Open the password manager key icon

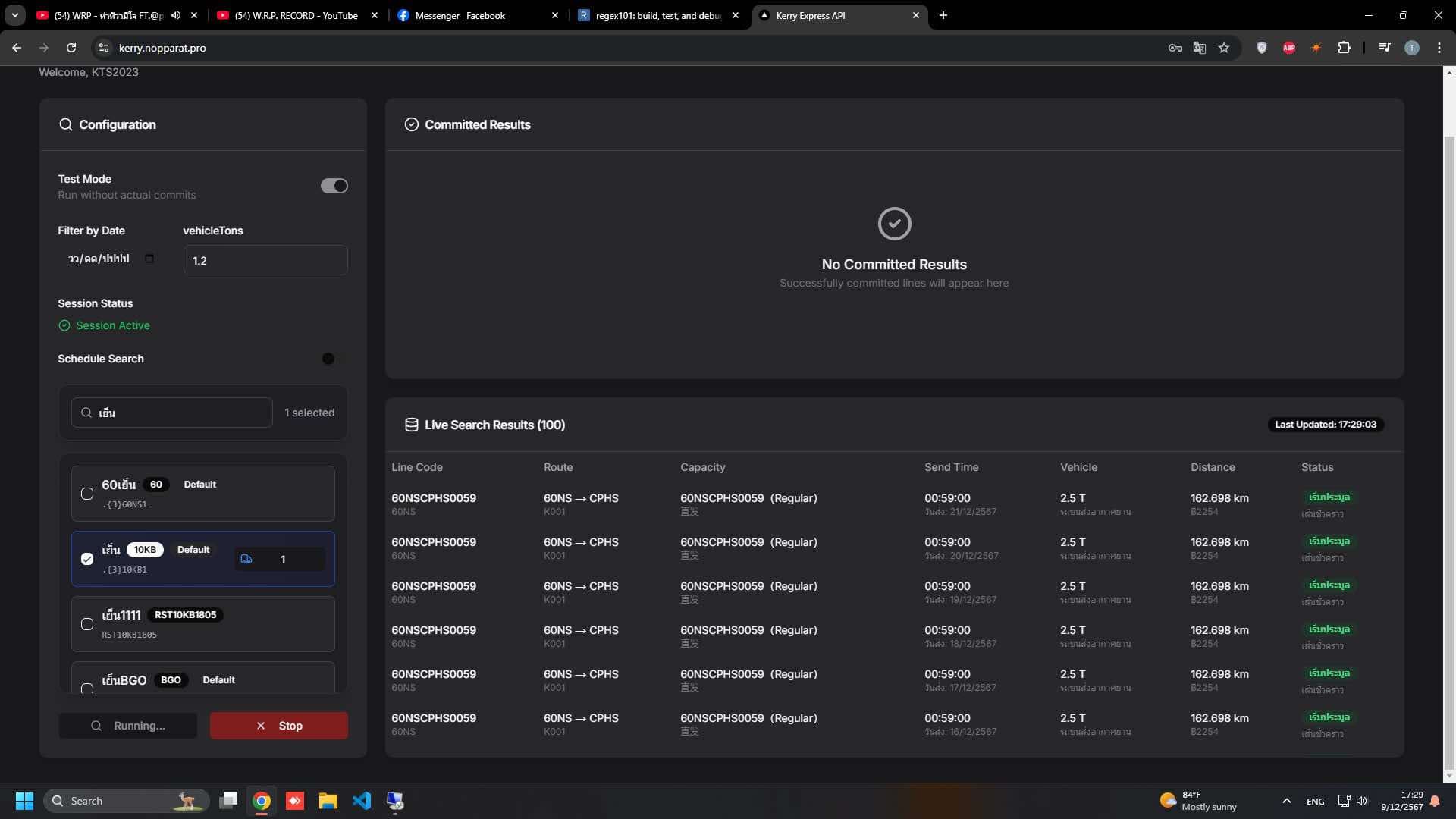[x=1175, y=48]
